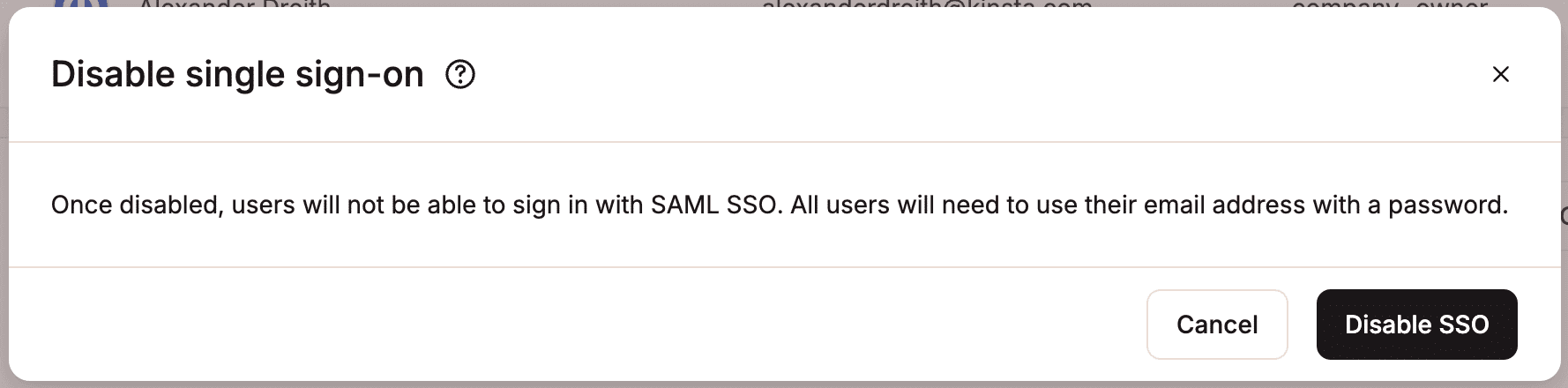Image resolution: width=1568 pixels, height=388 pixels.
Task: Confirm with the Disable SSO button
Action: click(1416, 325)
